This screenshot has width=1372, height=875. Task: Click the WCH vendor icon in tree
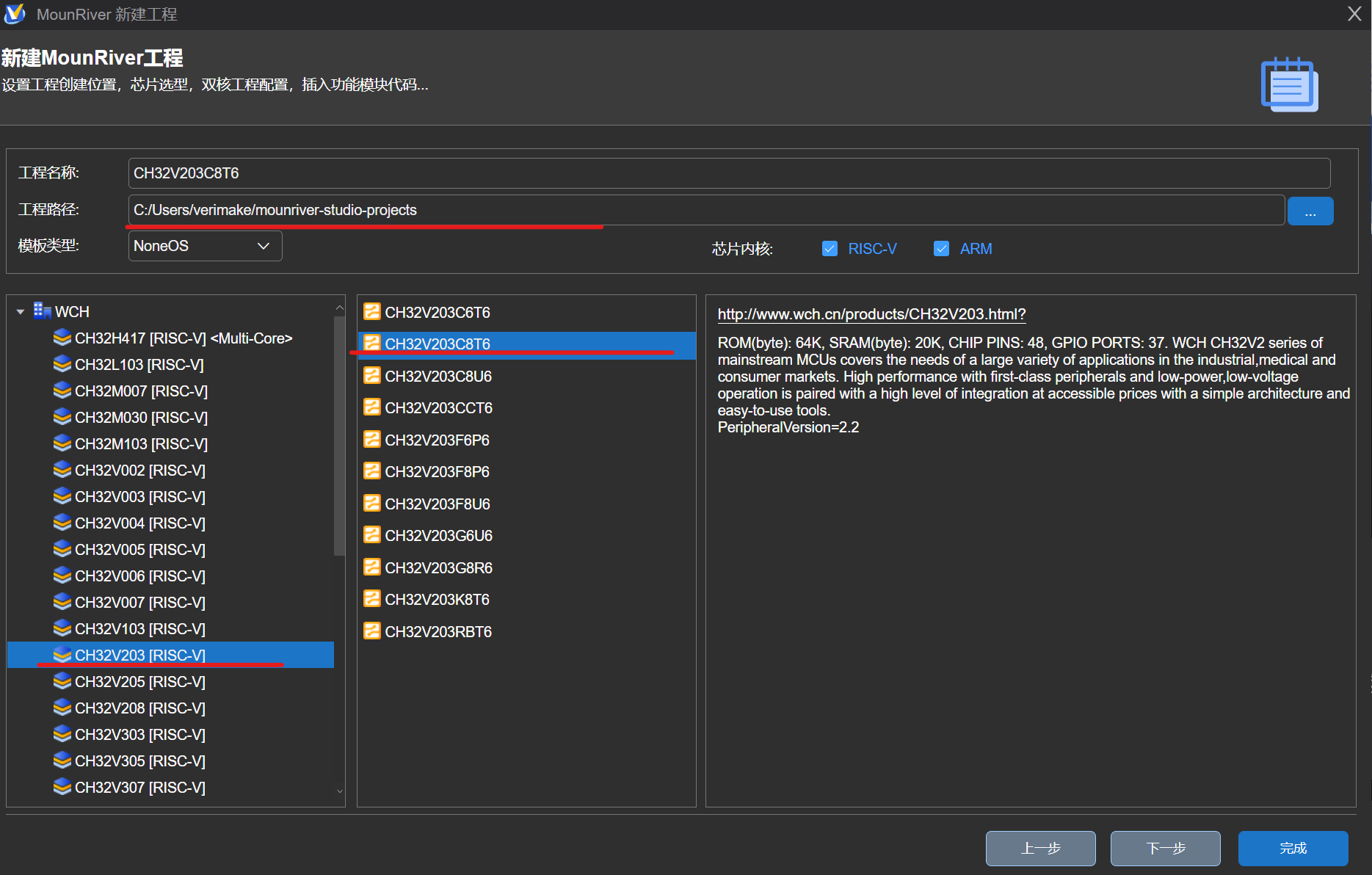click(x=43, y=311)
